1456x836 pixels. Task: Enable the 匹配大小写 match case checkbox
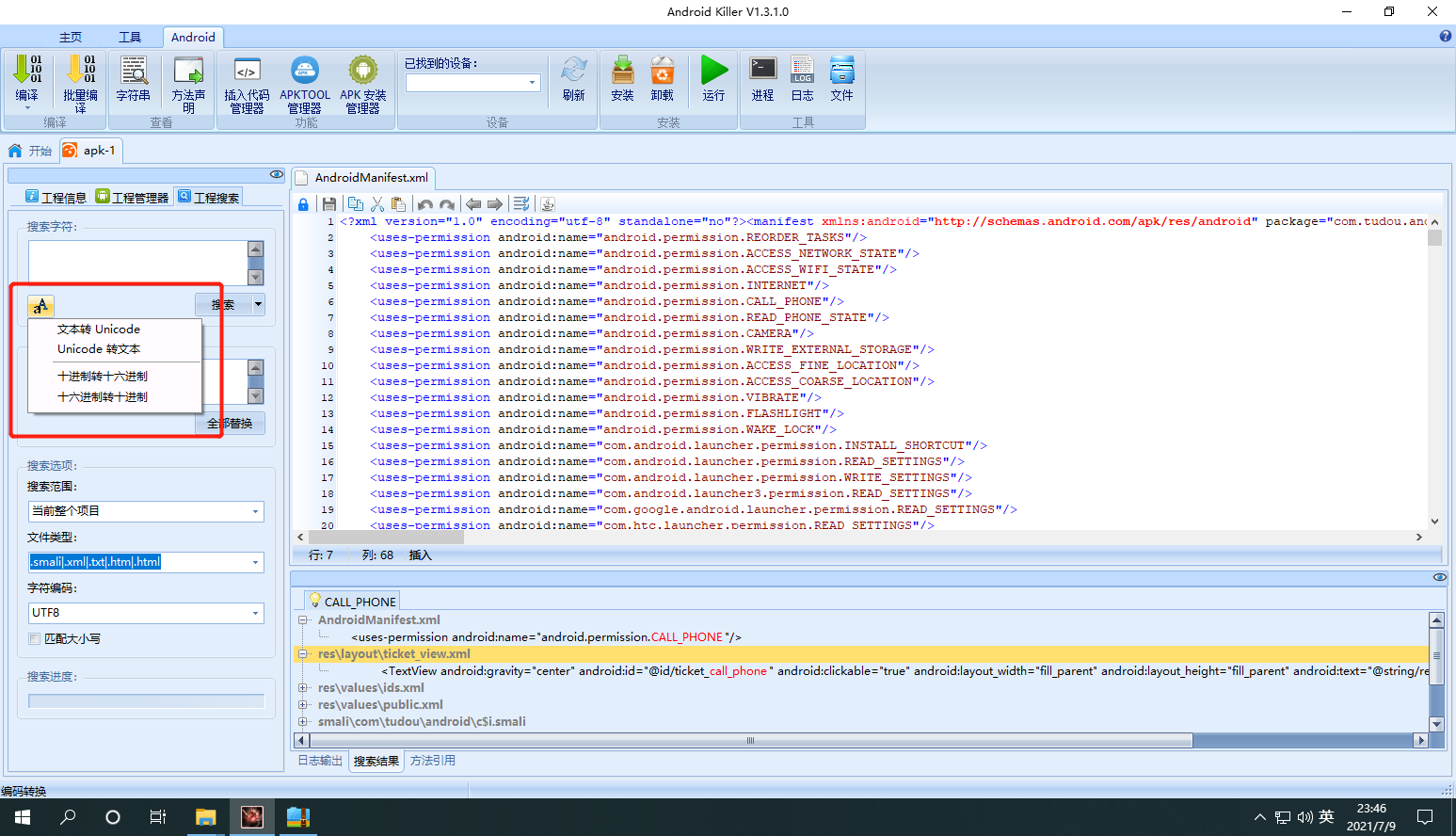[35, 638]
